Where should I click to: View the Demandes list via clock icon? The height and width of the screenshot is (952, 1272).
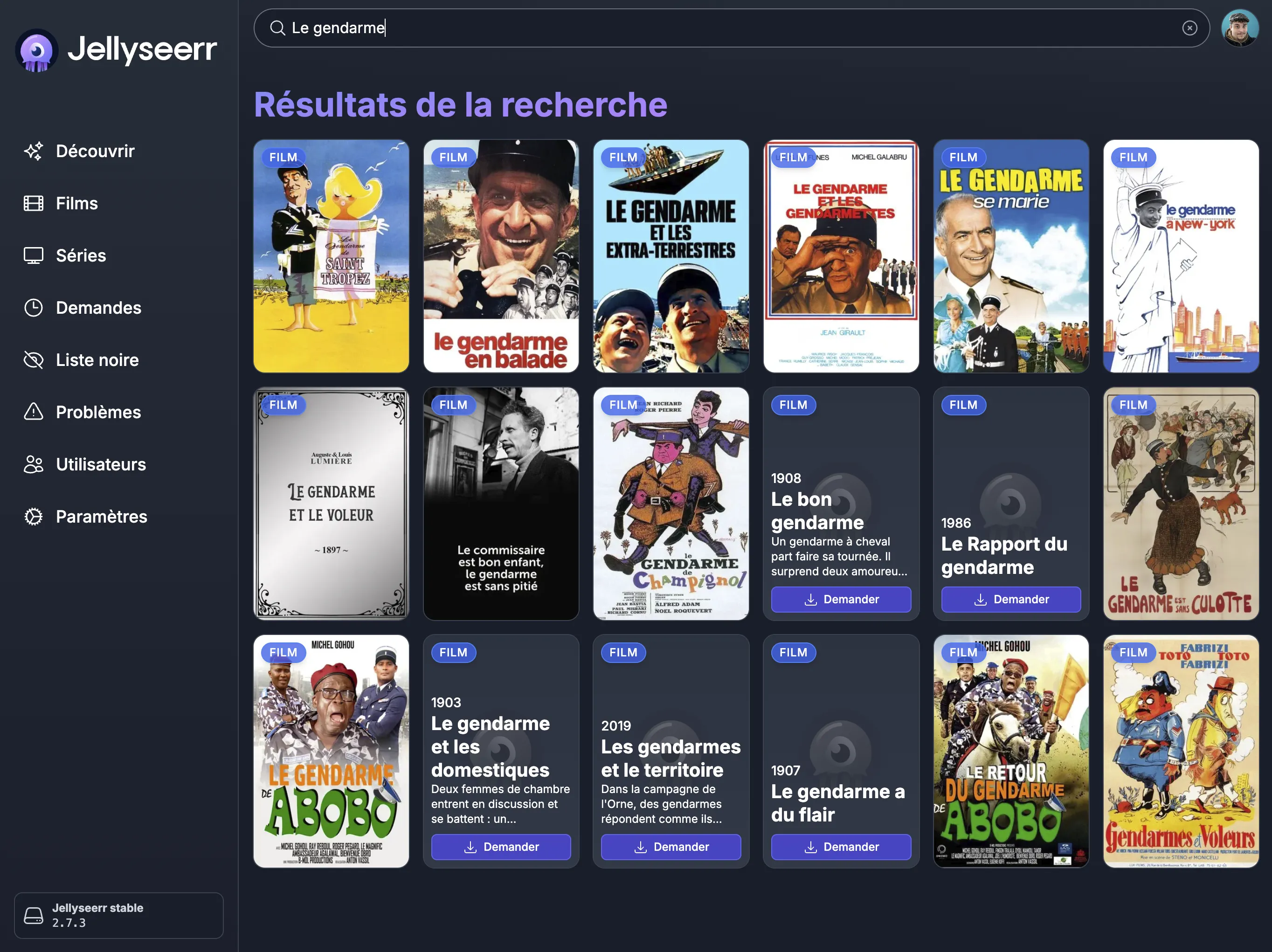[35, 308]
